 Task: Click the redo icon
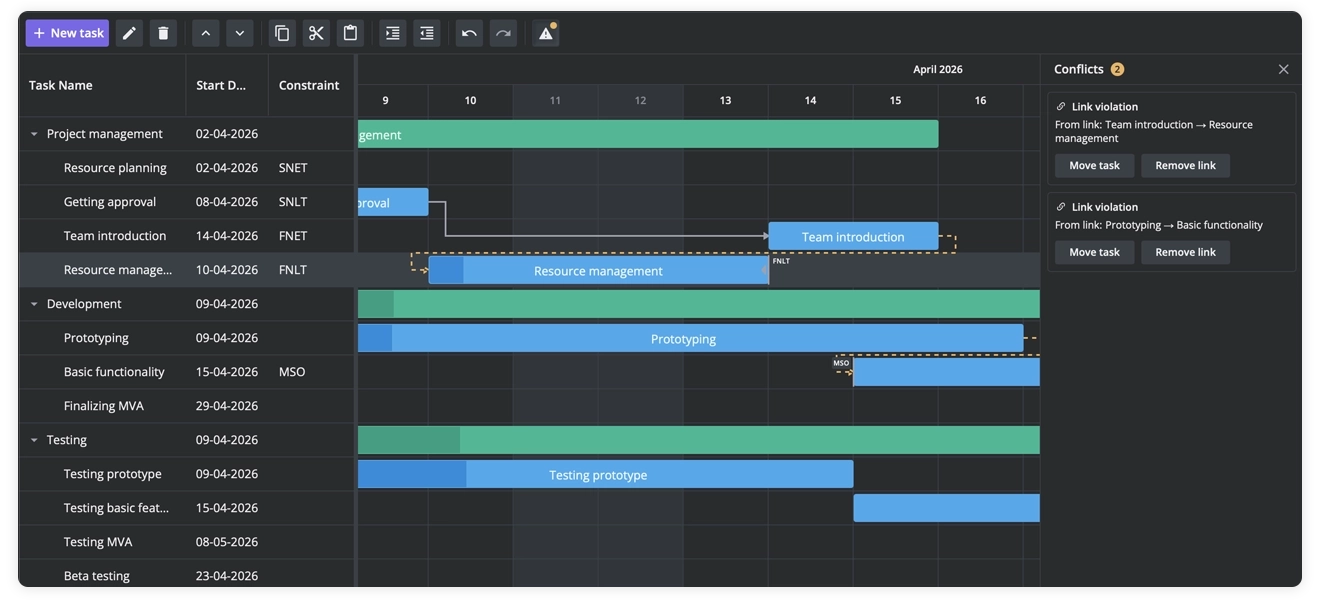(x=503, y=33)
